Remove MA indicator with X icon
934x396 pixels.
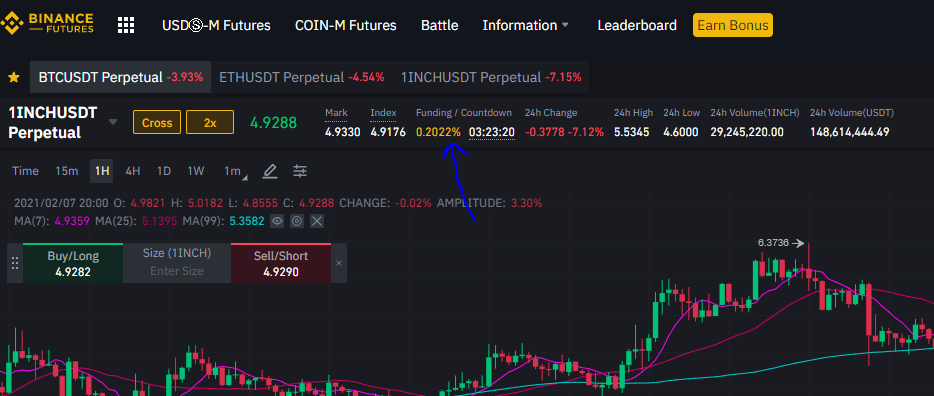[x=317, y=221]
